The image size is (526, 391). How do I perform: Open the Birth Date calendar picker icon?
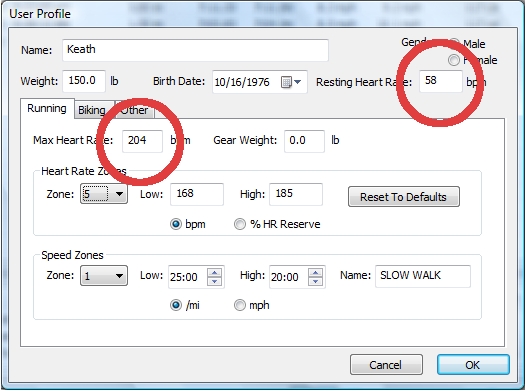[286, 82]
